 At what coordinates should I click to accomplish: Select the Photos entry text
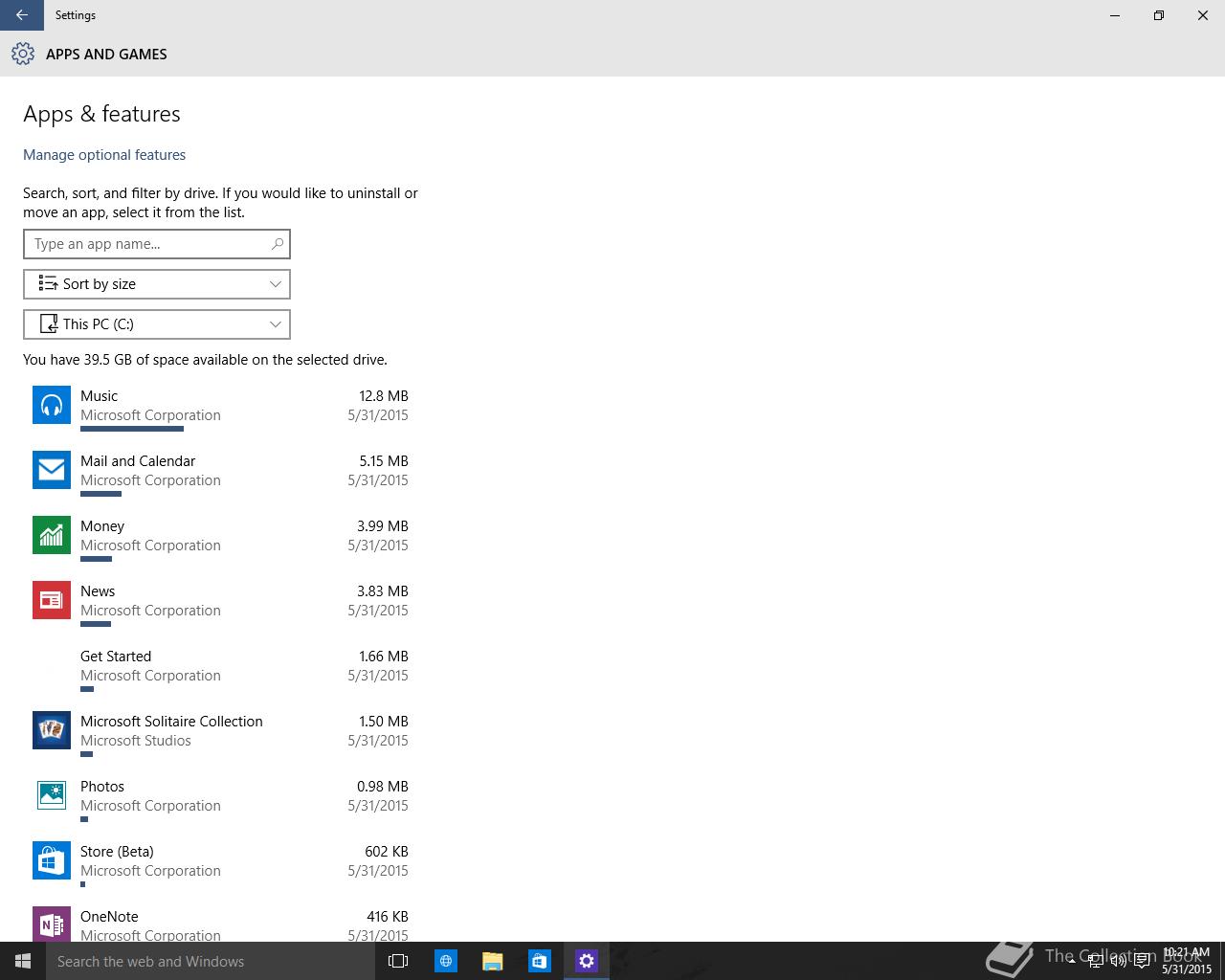102,787
